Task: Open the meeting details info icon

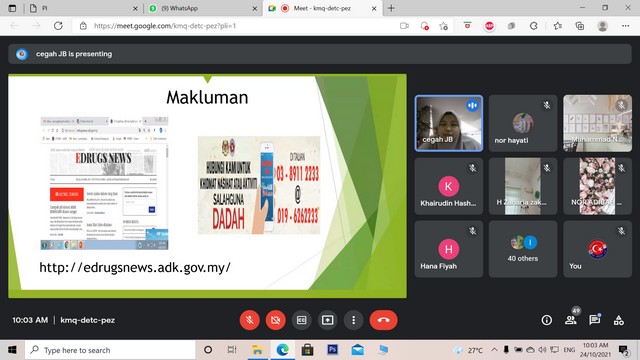Action: (547, 320)
